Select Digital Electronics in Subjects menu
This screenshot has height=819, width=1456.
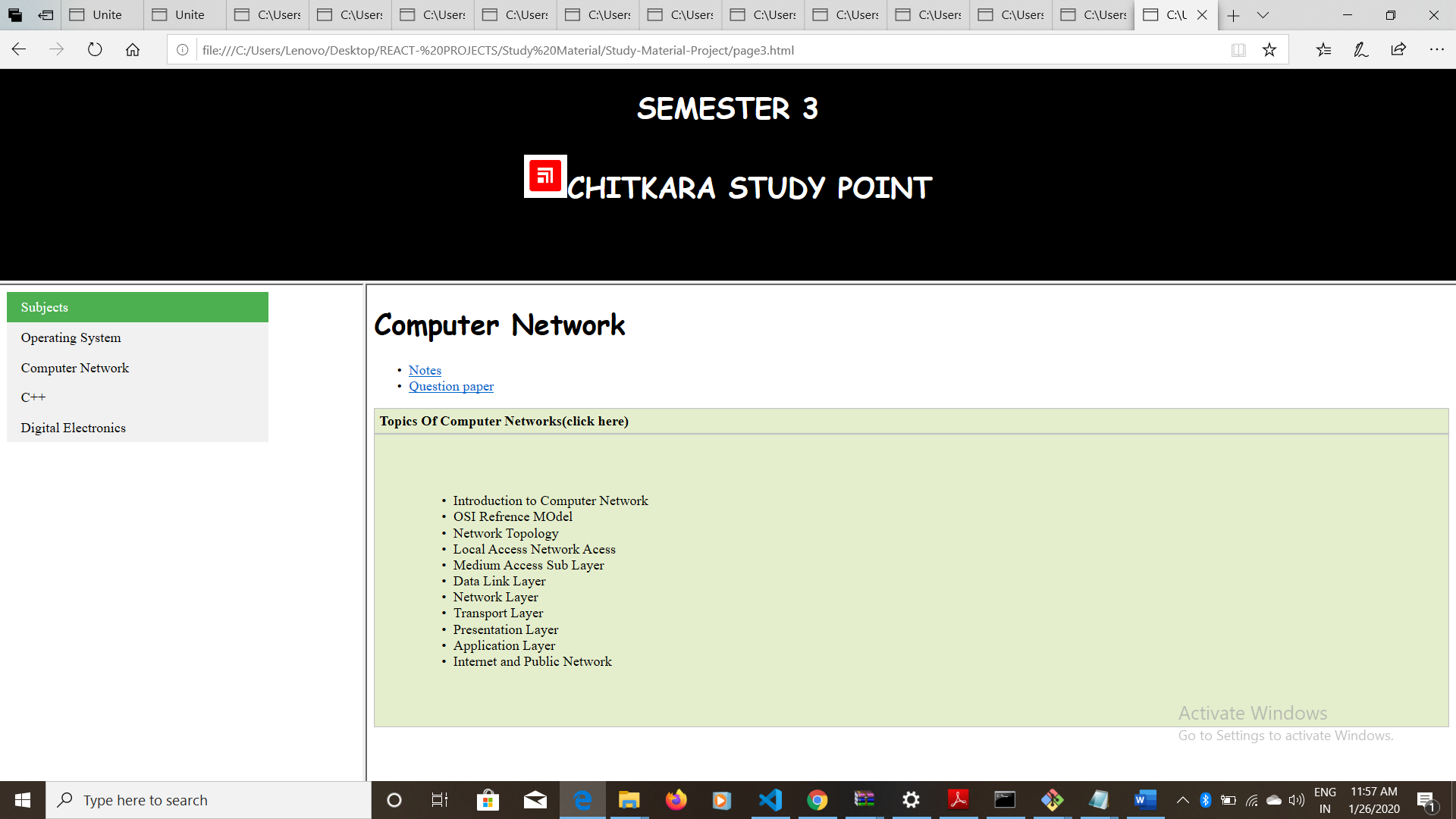pos(137,428)
